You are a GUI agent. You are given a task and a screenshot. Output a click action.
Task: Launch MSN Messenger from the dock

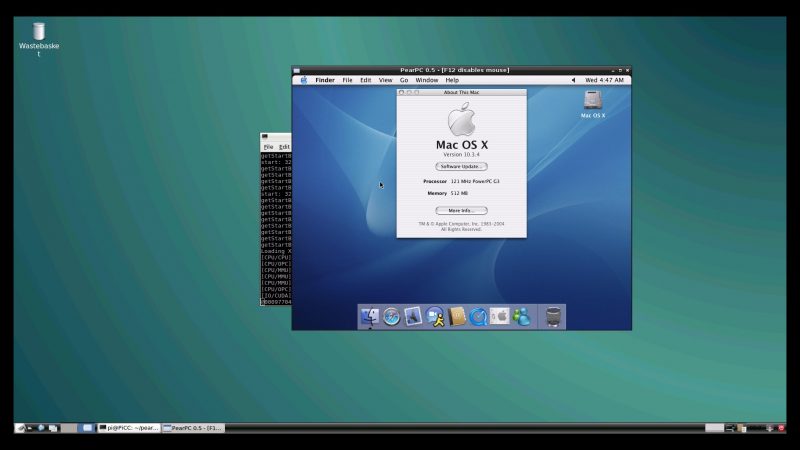(521, 317)
